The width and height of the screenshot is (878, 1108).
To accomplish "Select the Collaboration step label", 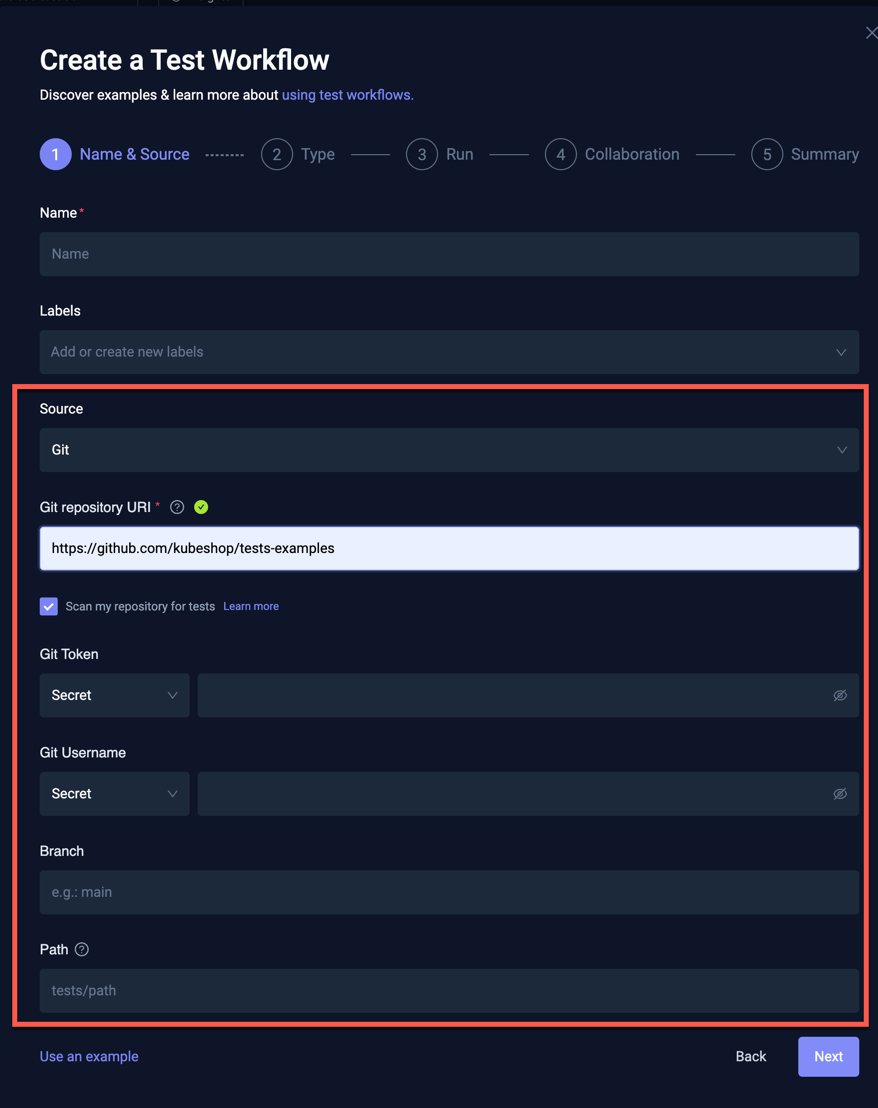I will click(x=632, y=154).
